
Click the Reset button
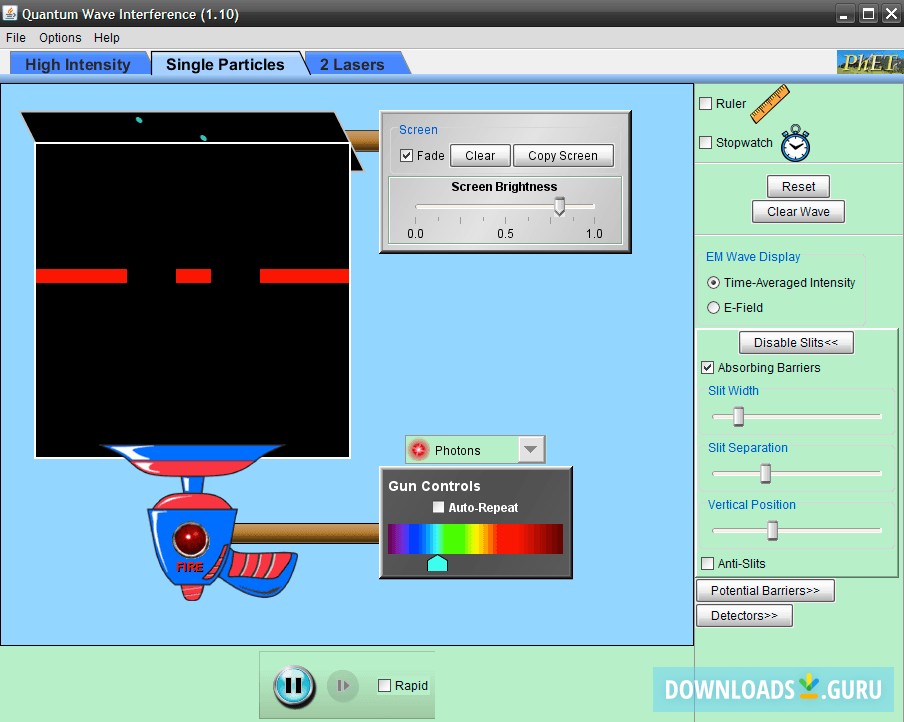click(x=798, y=186)
